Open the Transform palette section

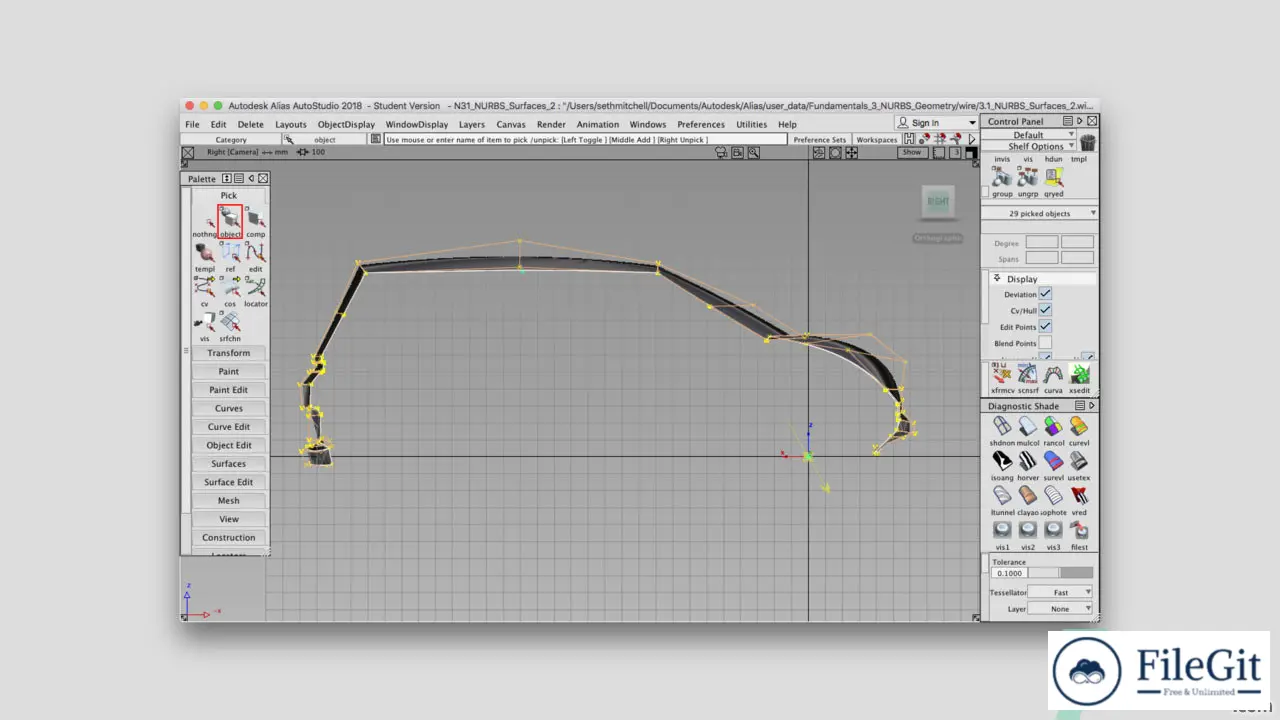point(229,353)
